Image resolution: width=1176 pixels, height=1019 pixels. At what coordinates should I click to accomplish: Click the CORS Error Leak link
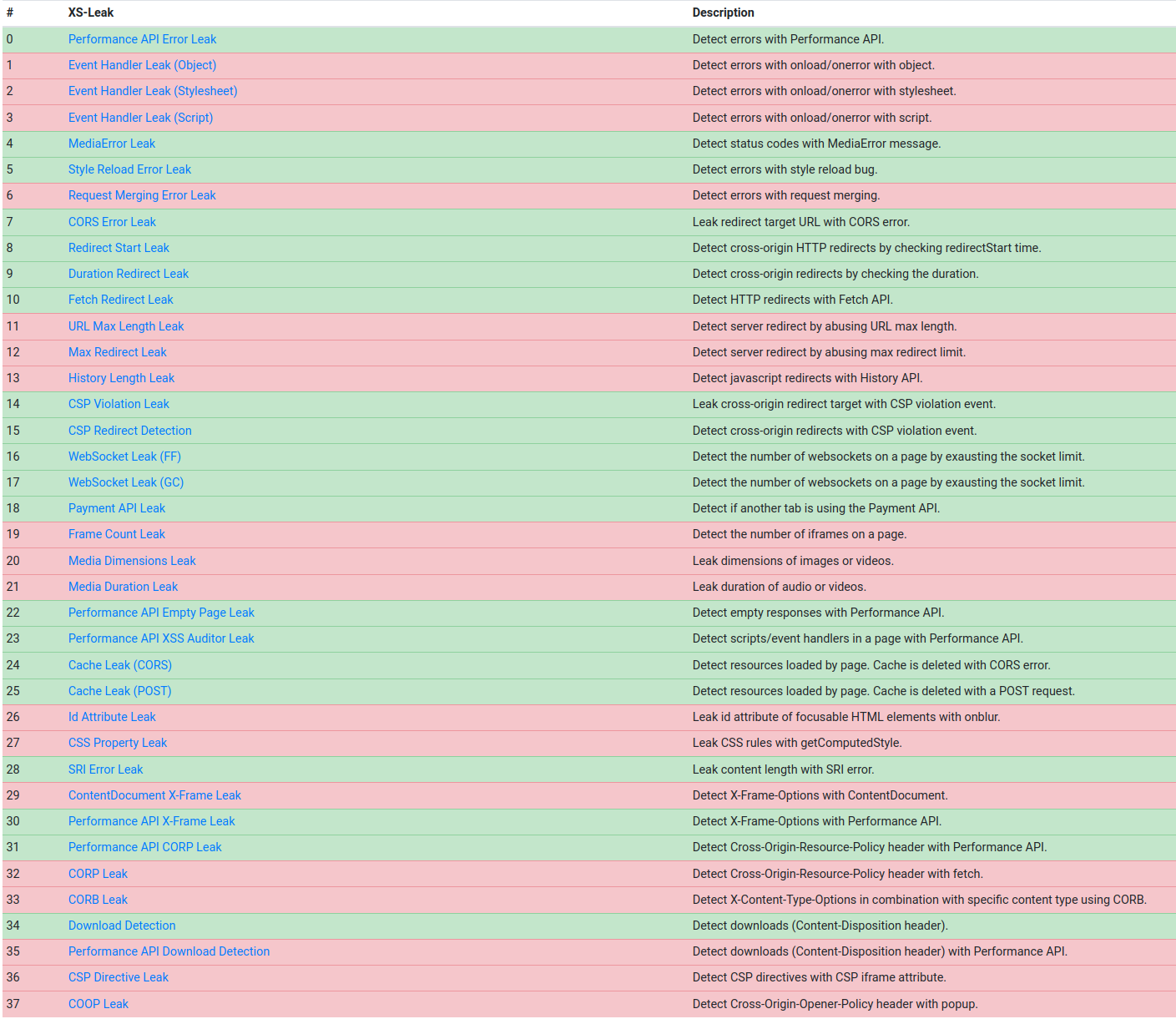click(112, 222)
